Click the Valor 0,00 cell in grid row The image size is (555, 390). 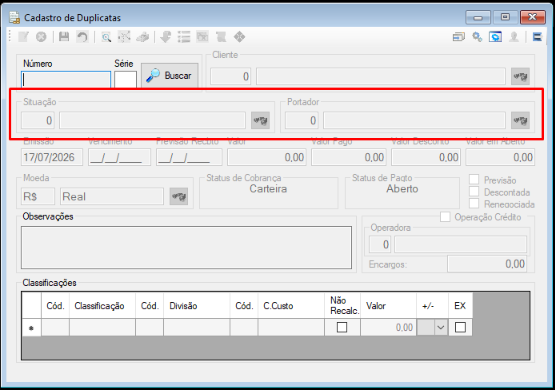[x=388, y=327]
